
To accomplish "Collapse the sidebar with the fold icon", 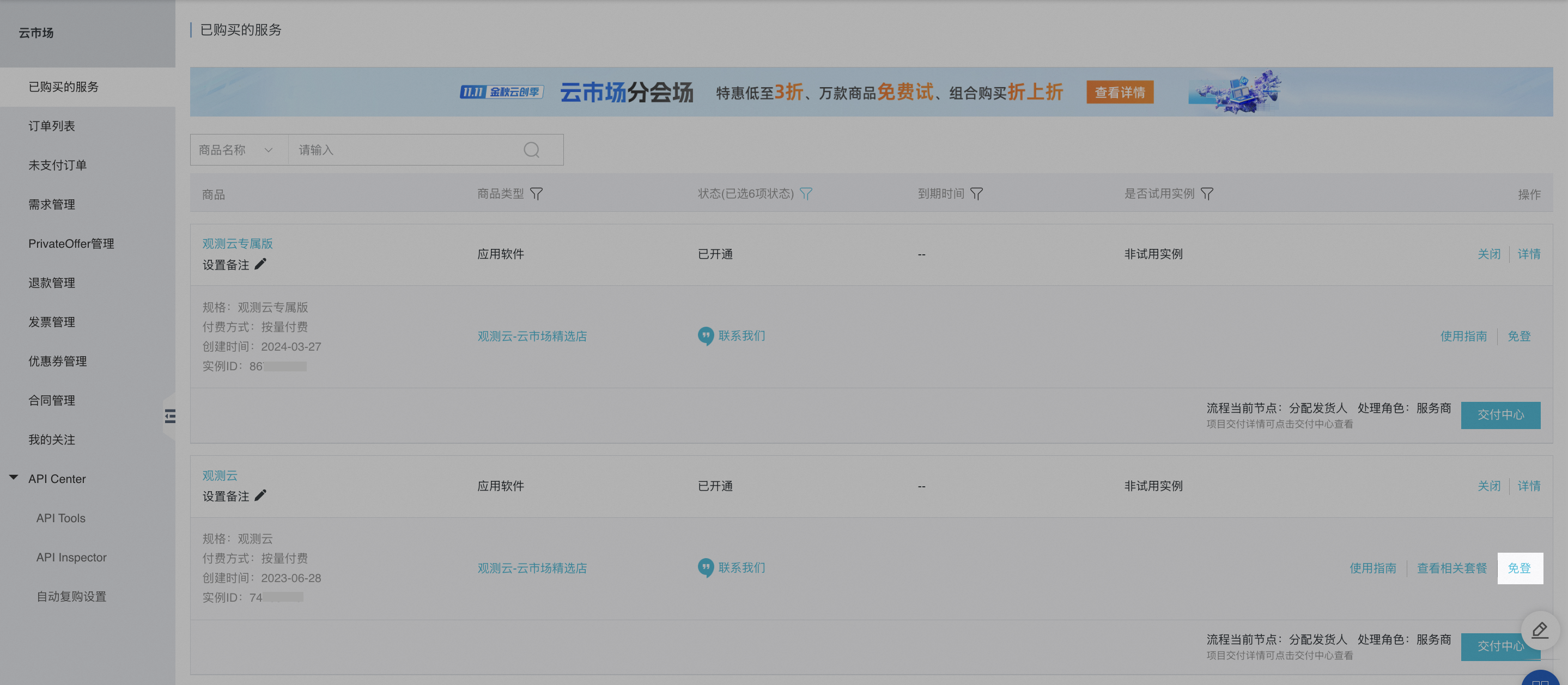I will tap(170, 416).
